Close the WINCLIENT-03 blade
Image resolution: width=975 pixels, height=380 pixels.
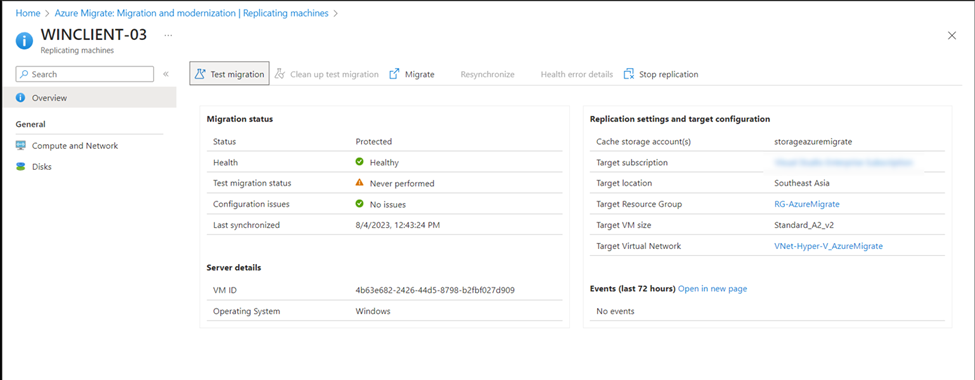(x=952, y=35)
